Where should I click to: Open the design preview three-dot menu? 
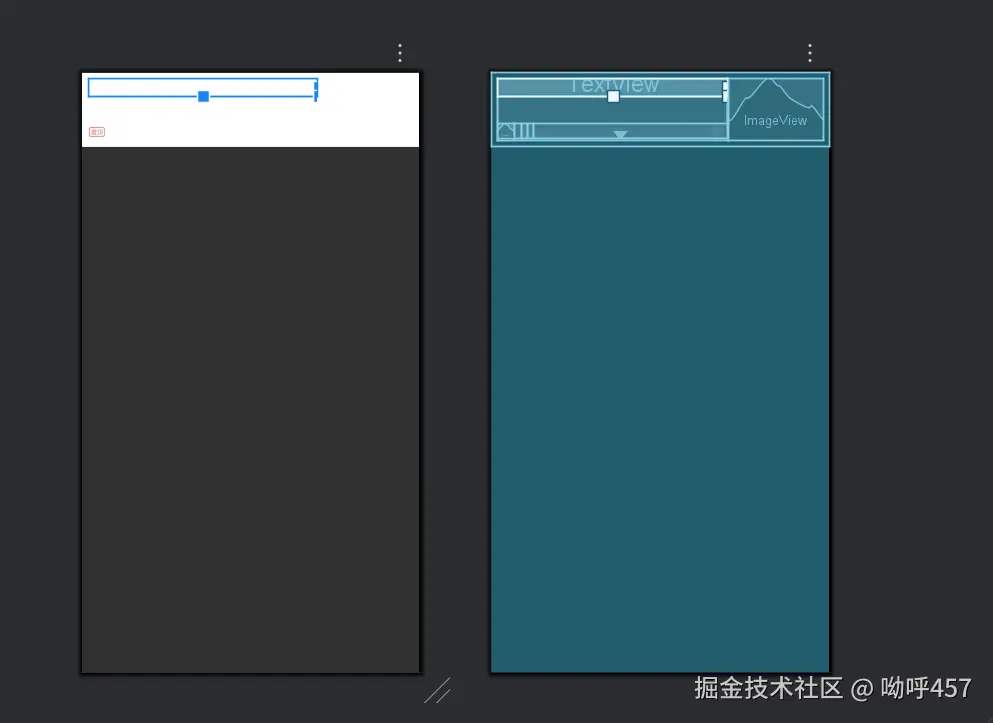400,53
